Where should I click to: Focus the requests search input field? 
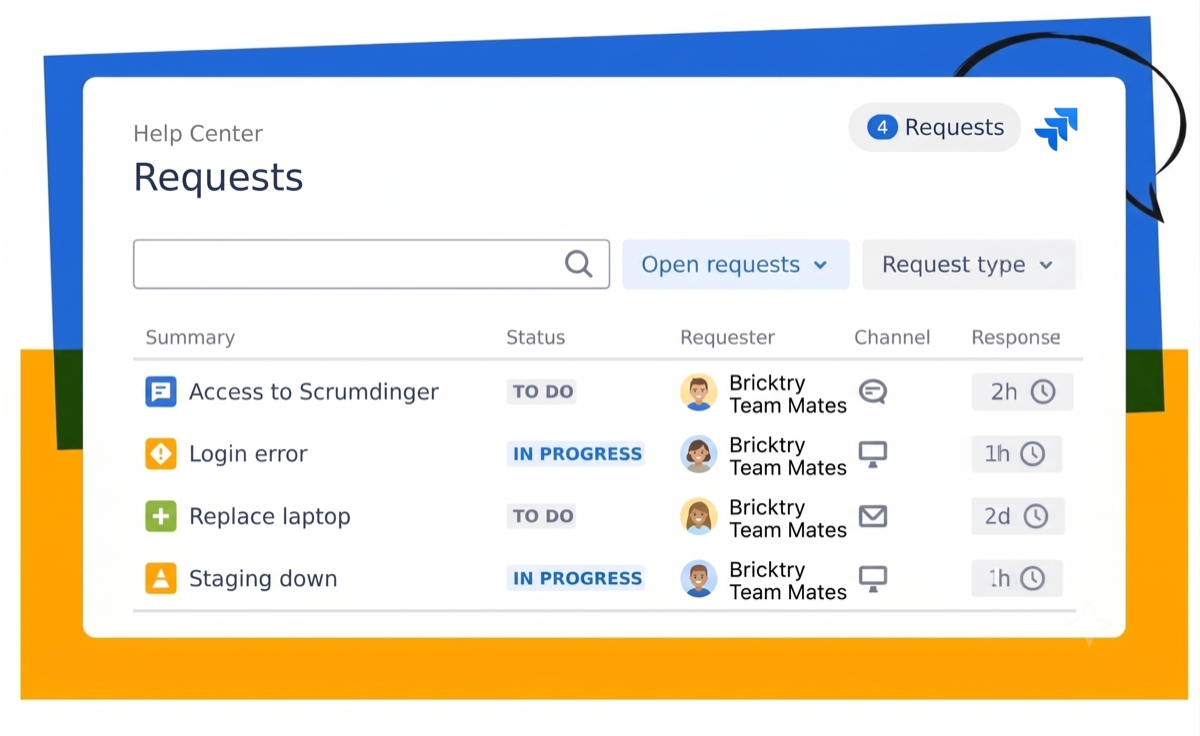pyautogui.click(x=371, y=264)
